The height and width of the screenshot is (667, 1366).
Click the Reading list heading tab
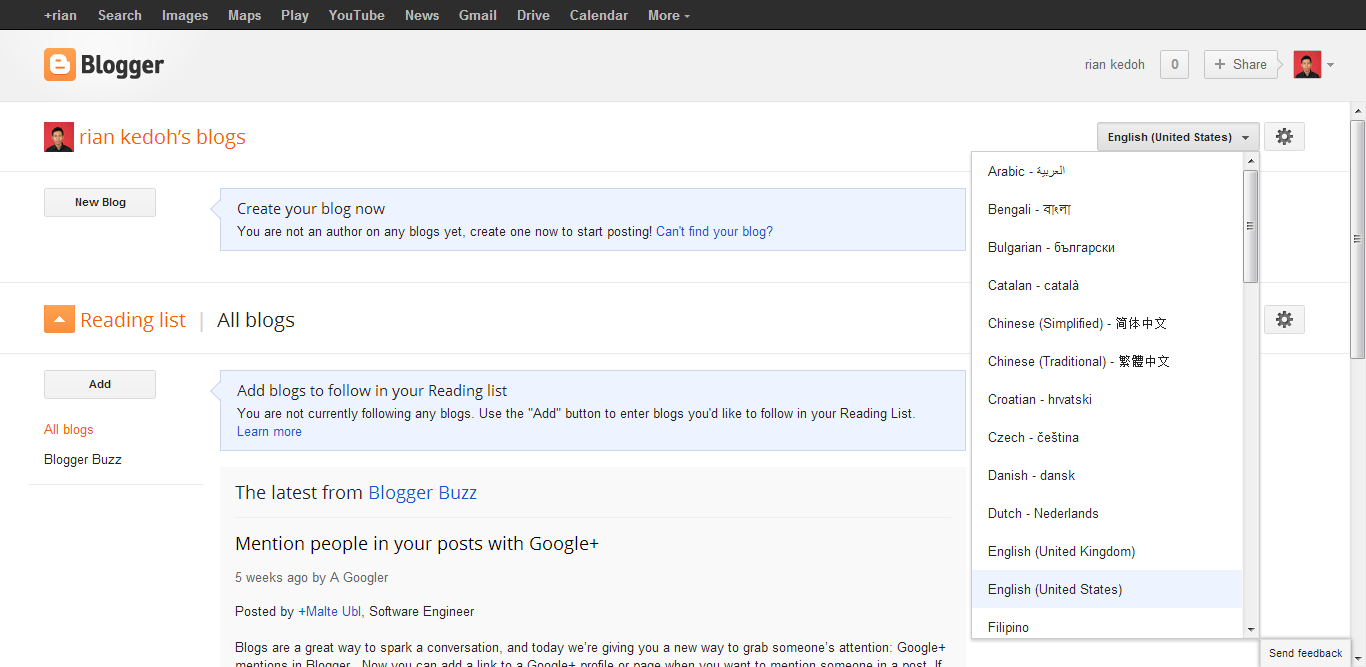pos(133,320)
